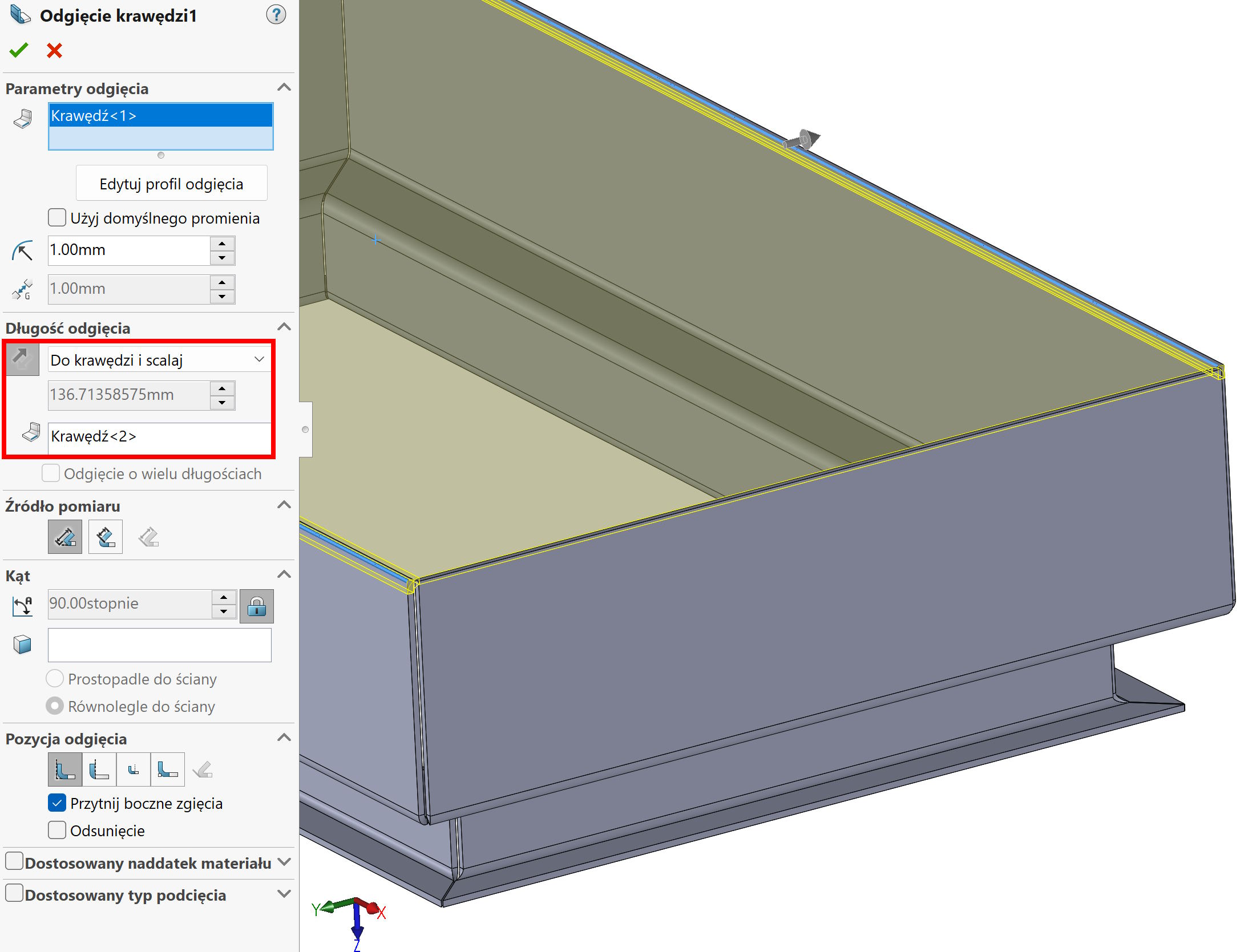Enable the Odsunięcie checkbox
This screenshot has width=1240, height=952.
click(57, 831)
